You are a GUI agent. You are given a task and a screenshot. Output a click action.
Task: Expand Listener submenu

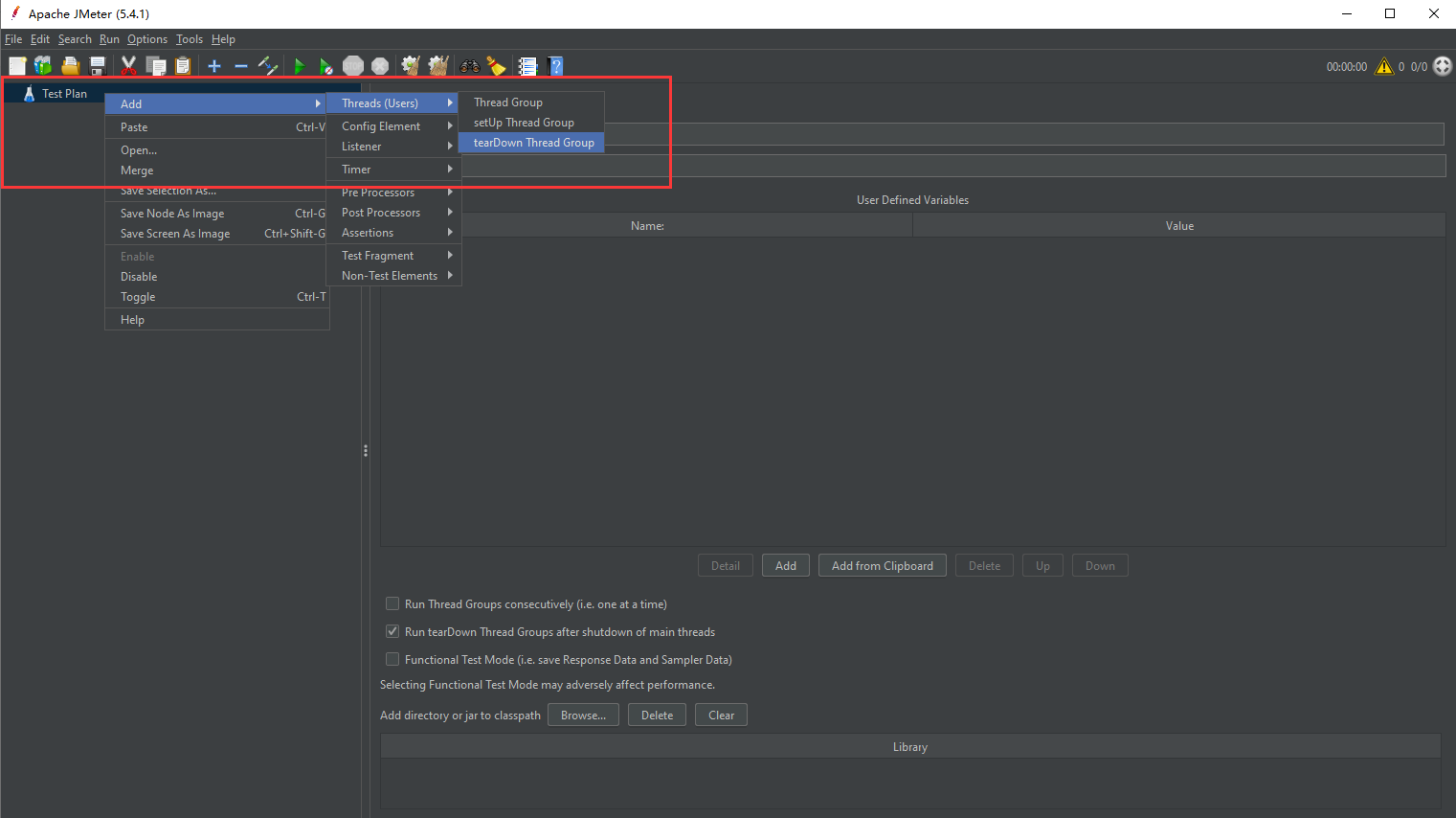pyautogui.click(x=392, y=146)
